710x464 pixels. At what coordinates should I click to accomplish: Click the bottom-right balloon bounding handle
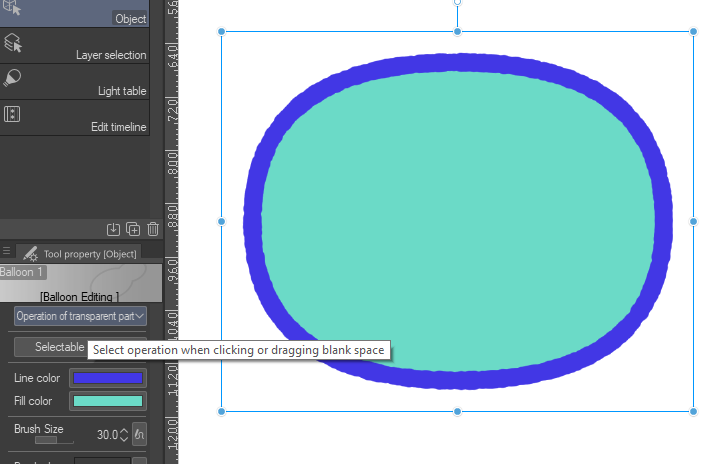click(693, 411)
